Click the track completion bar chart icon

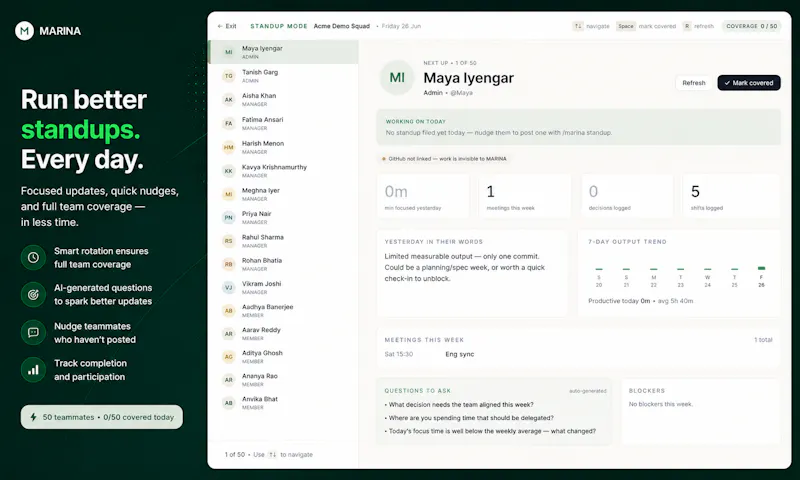33,370
